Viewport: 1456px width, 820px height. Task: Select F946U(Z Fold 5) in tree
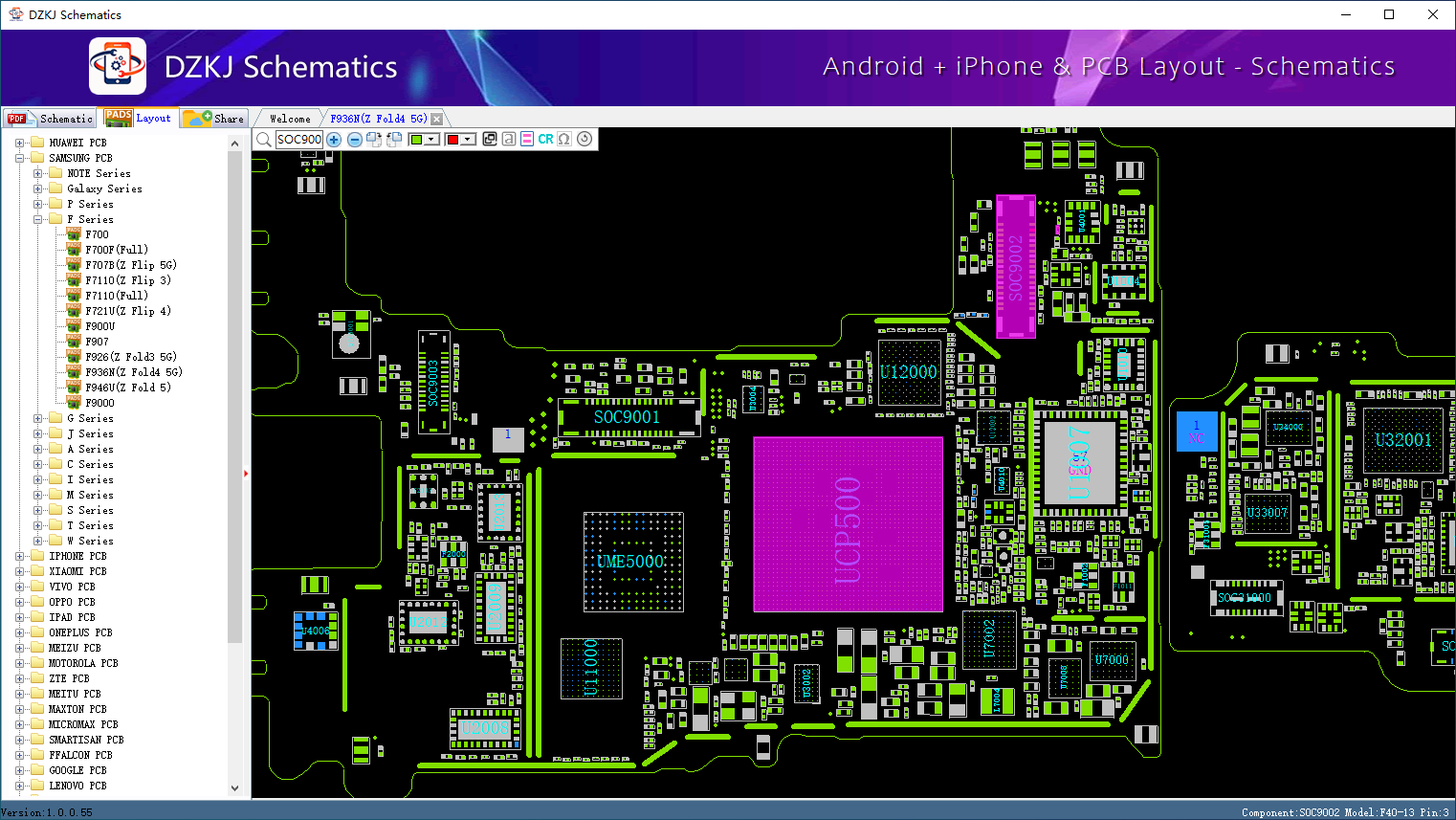click(x=127, y=388)
